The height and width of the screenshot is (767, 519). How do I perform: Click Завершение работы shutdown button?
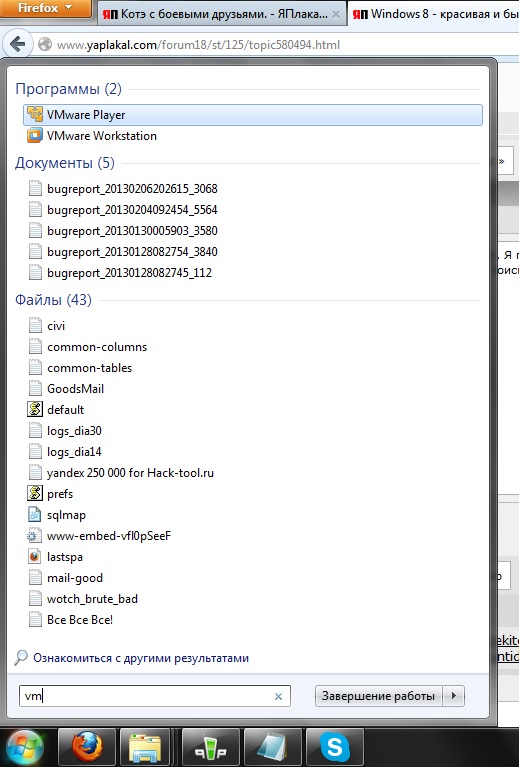[378, 696]
